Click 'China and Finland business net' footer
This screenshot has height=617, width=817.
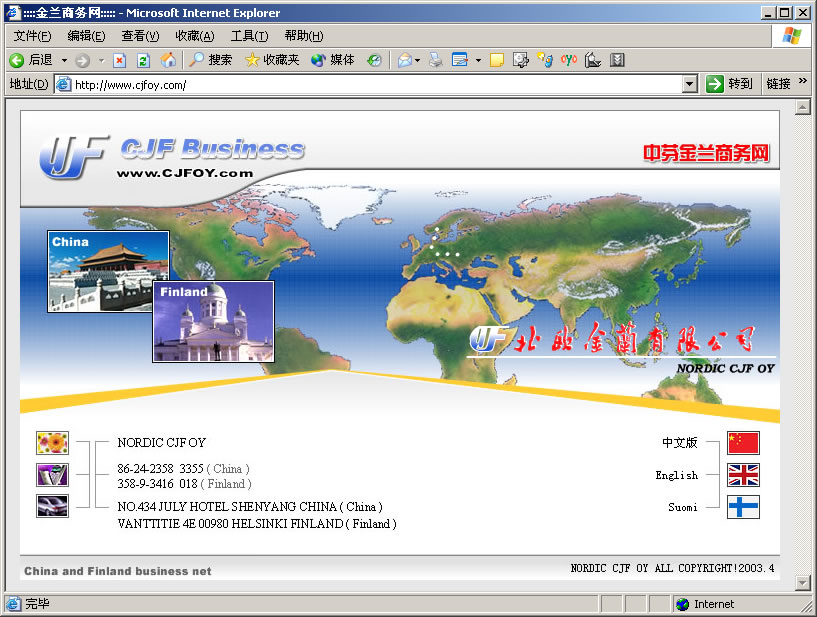coord(118,571)
